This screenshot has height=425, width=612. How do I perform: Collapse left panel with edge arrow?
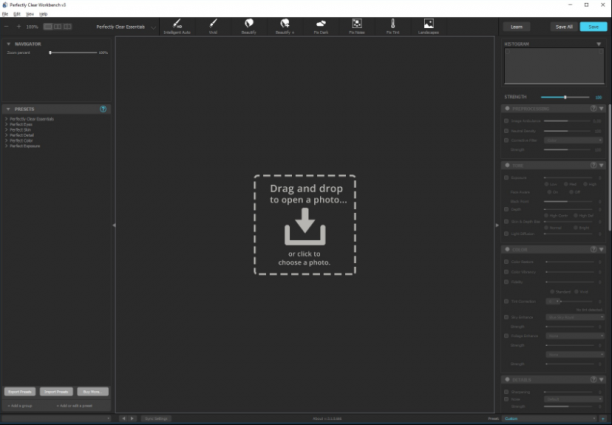click(114, 225)
